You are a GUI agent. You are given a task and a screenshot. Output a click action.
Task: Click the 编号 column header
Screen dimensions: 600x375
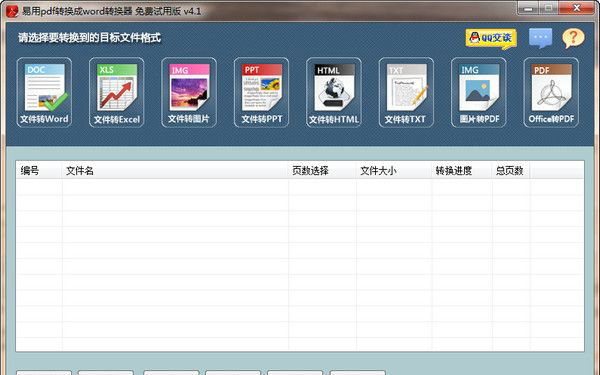click(x=39, y=170)
